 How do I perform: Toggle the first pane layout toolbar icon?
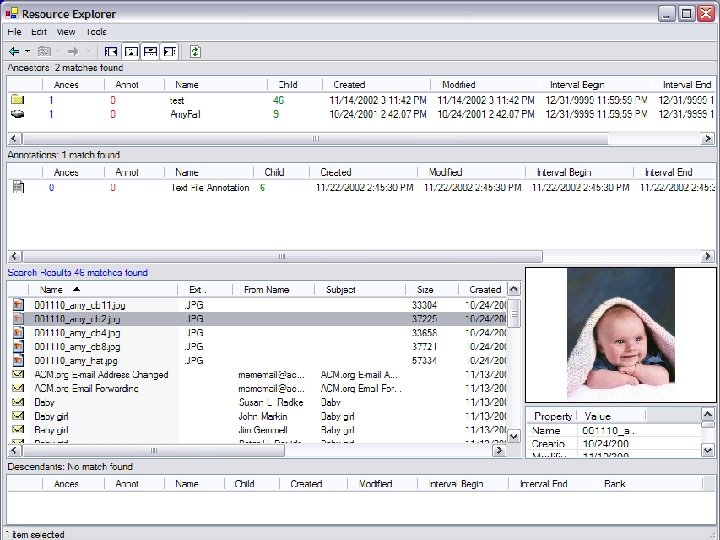click(x=111, y=51)
